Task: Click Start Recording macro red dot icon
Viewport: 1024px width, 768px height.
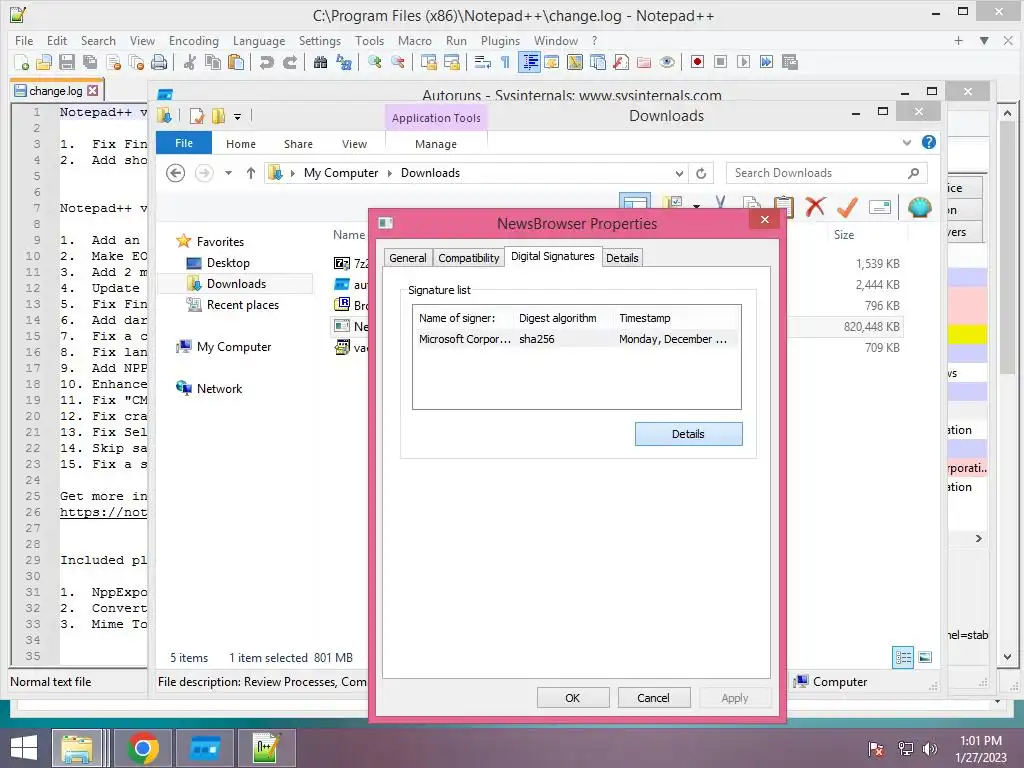Action: (697, 62)
